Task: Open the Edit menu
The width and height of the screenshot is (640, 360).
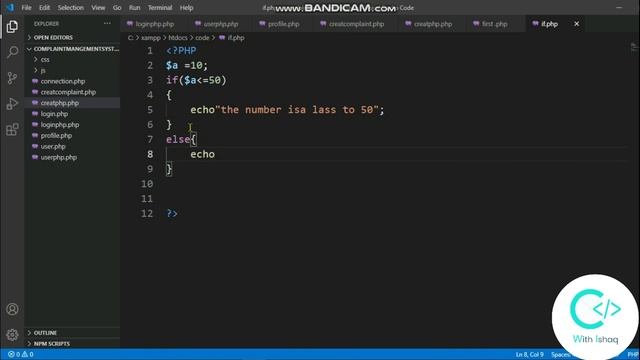Action: [44, 8]
